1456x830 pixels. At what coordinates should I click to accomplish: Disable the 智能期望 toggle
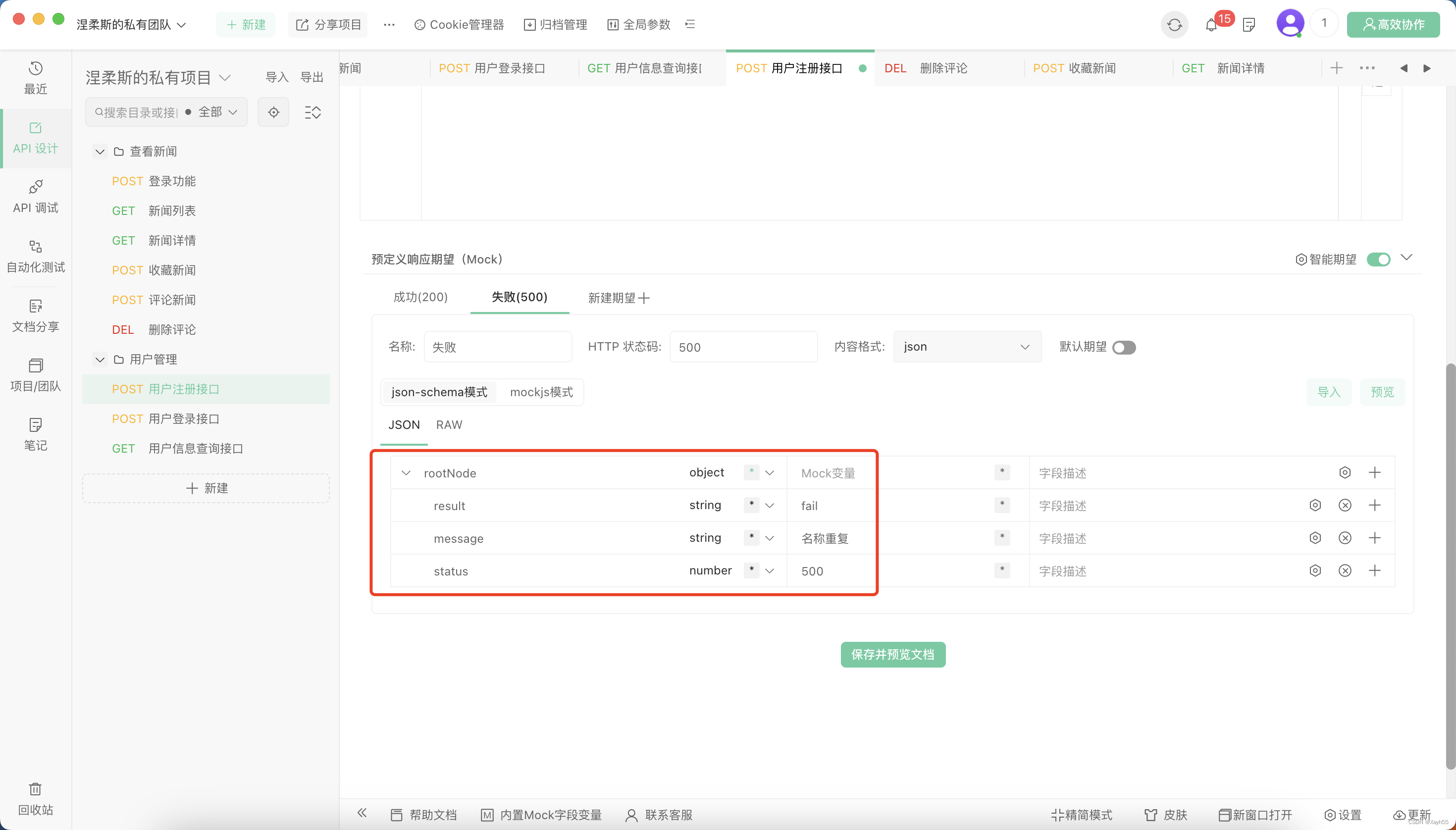(x=1378, y=259)
